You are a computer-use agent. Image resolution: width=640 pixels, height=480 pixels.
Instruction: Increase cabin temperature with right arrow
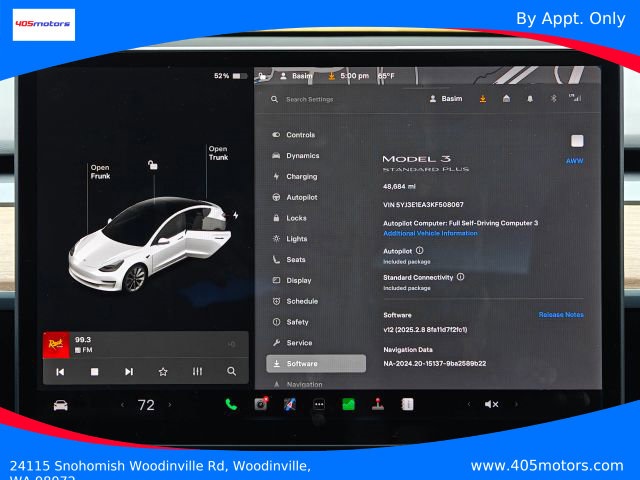[170, 405]
